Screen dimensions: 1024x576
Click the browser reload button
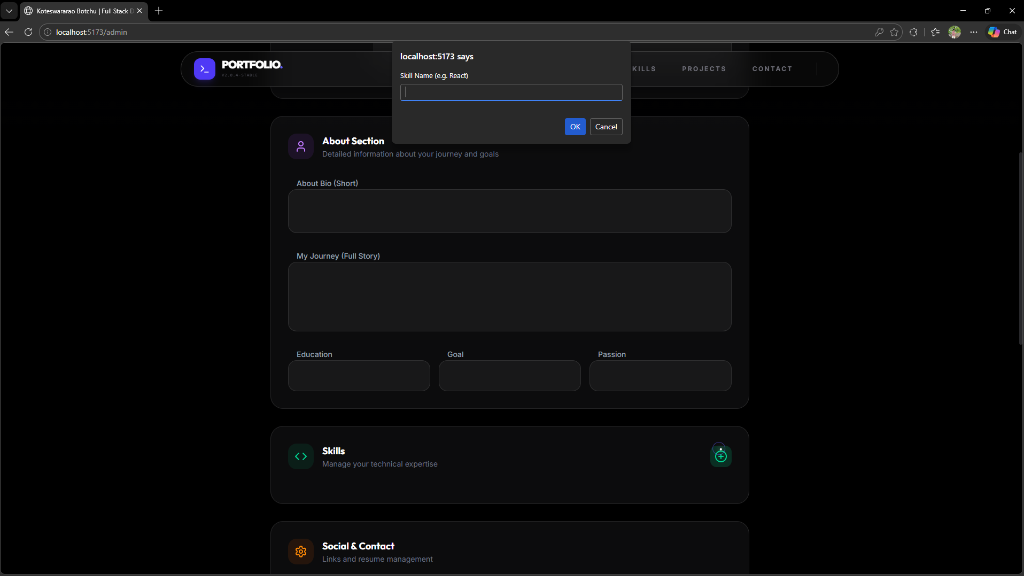28,32
